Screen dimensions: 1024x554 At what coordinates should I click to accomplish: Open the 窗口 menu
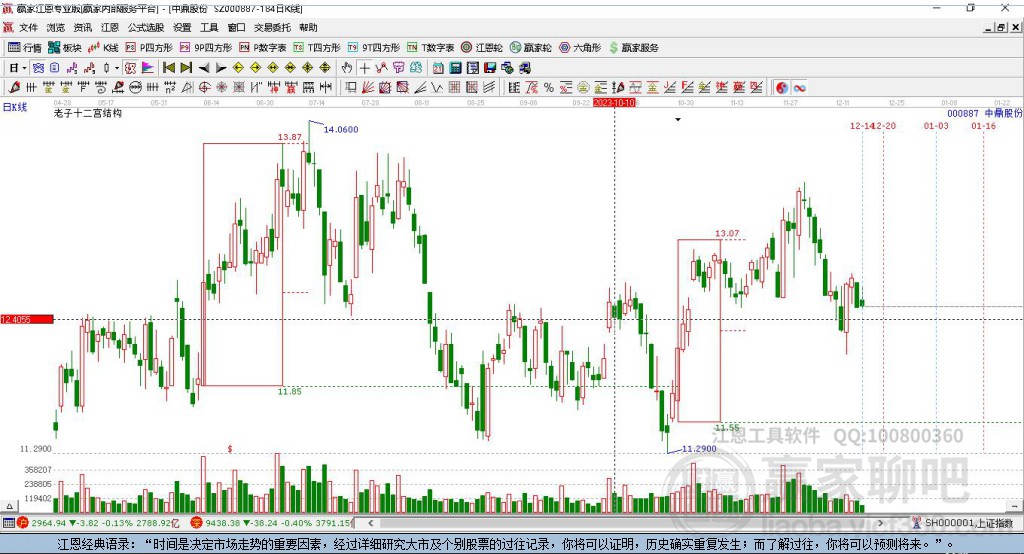[x=236, y=27]
